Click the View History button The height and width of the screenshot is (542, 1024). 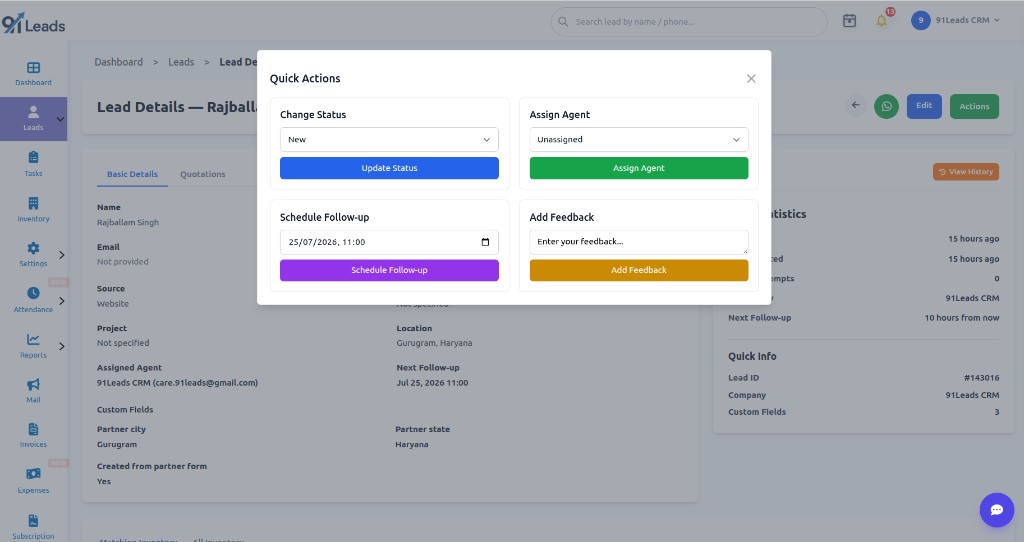[x=966, y=172]
